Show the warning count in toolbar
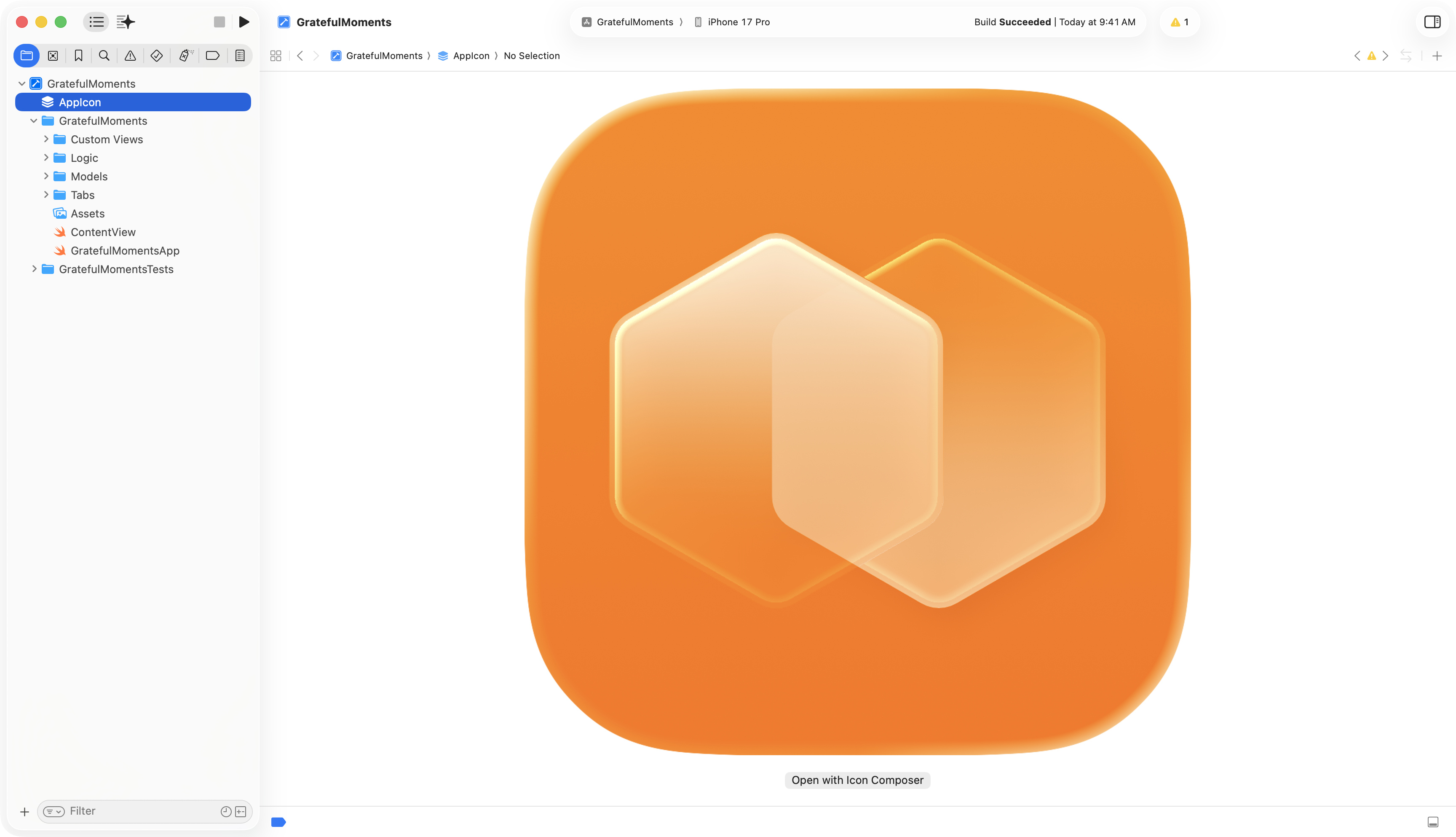This screenshot has width=1456, height=837. 1180,22
